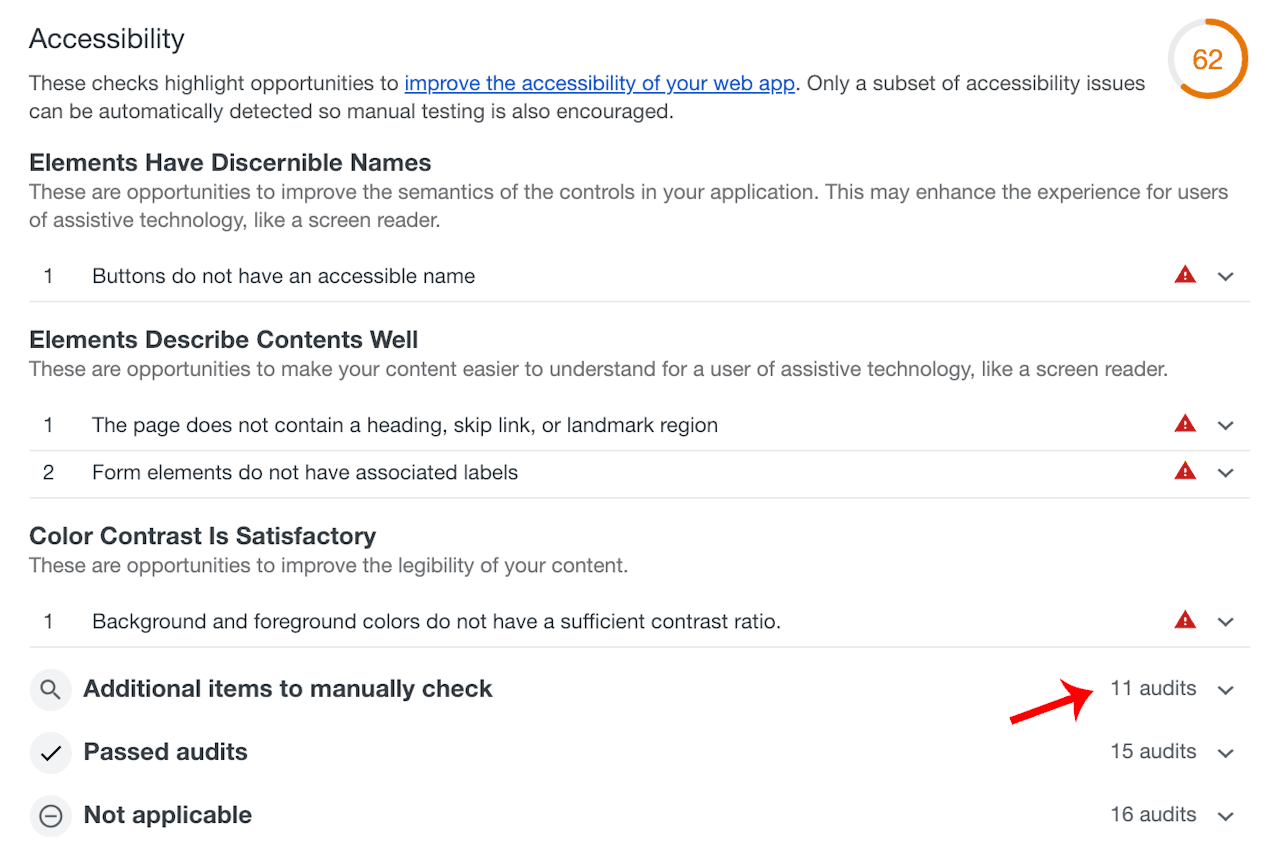Click warning icon for form labels audit

click(x=1185, y=471)
